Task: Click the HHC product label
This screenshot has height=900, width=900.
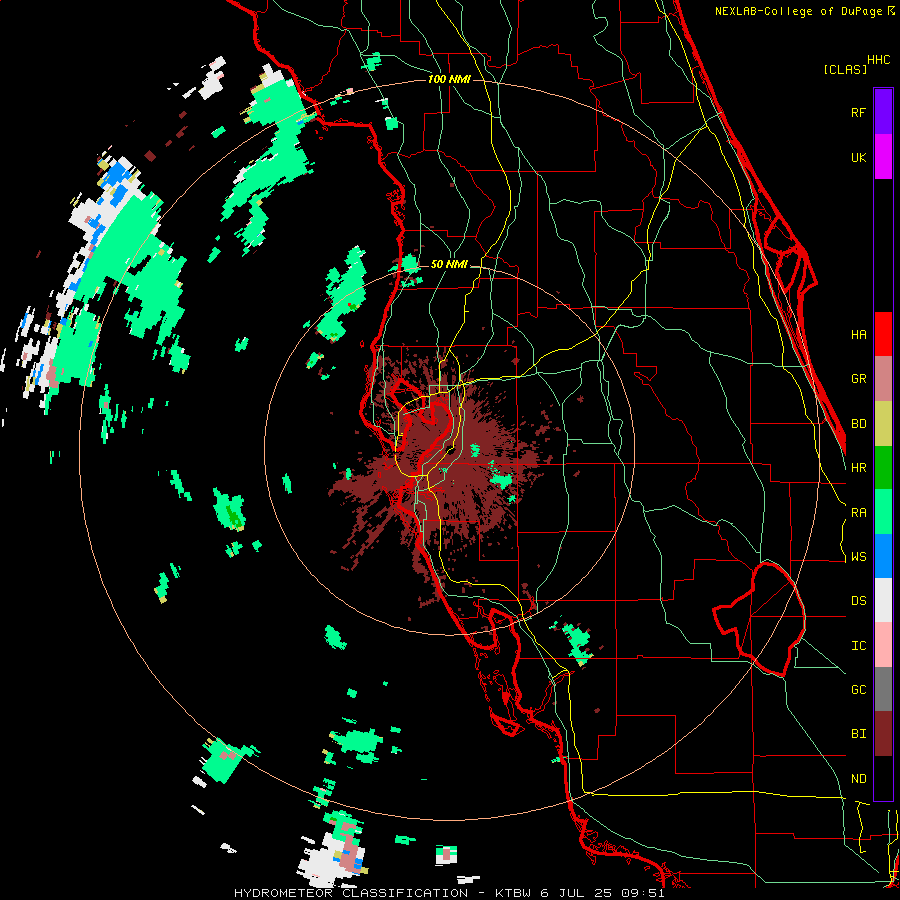Action: click(879, 60)
